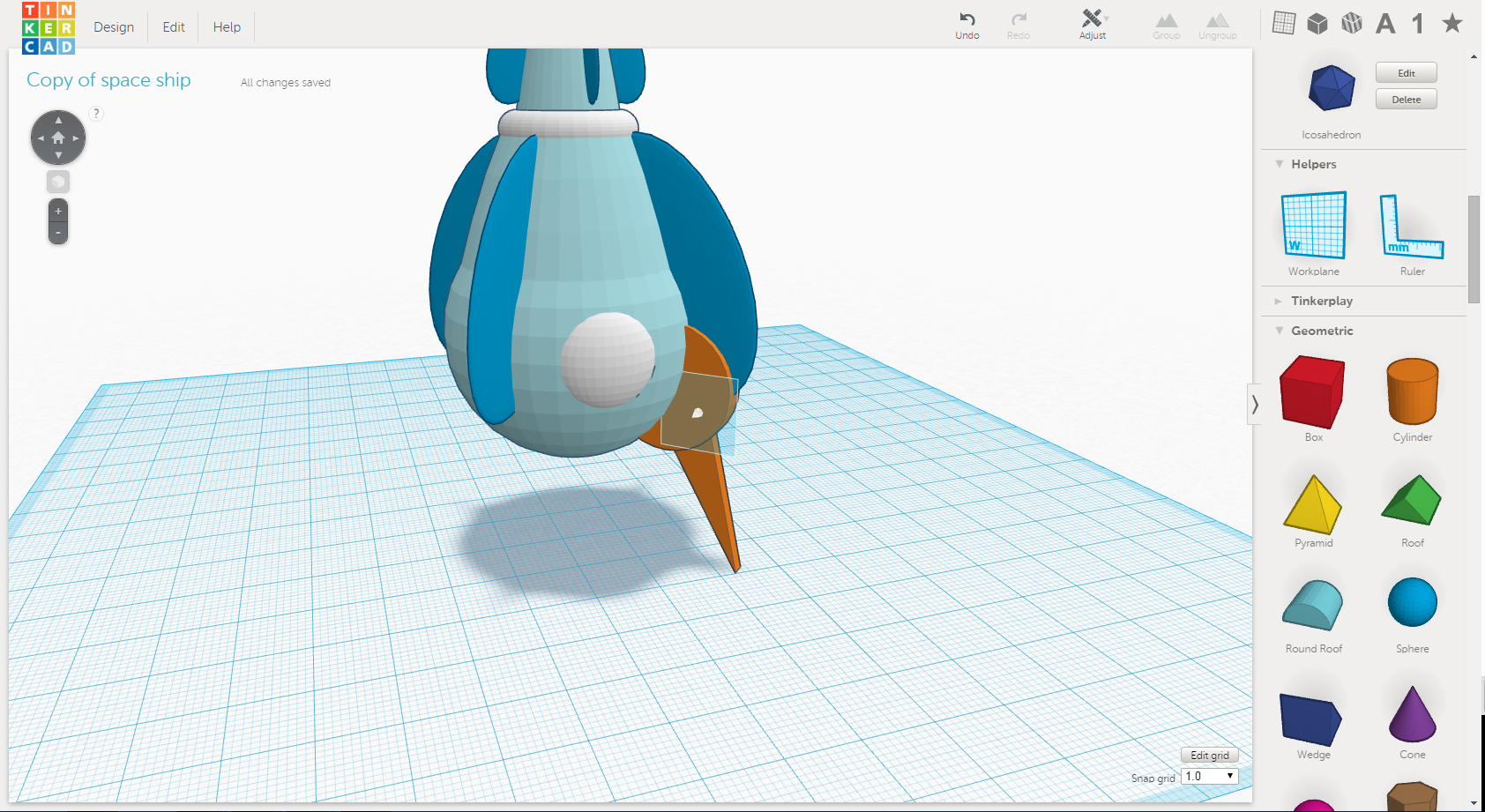Viewport: 1485px width, 812px height.
Task: Click scrollbar up arrow in shapes panel
Action: coord(1474,56)
